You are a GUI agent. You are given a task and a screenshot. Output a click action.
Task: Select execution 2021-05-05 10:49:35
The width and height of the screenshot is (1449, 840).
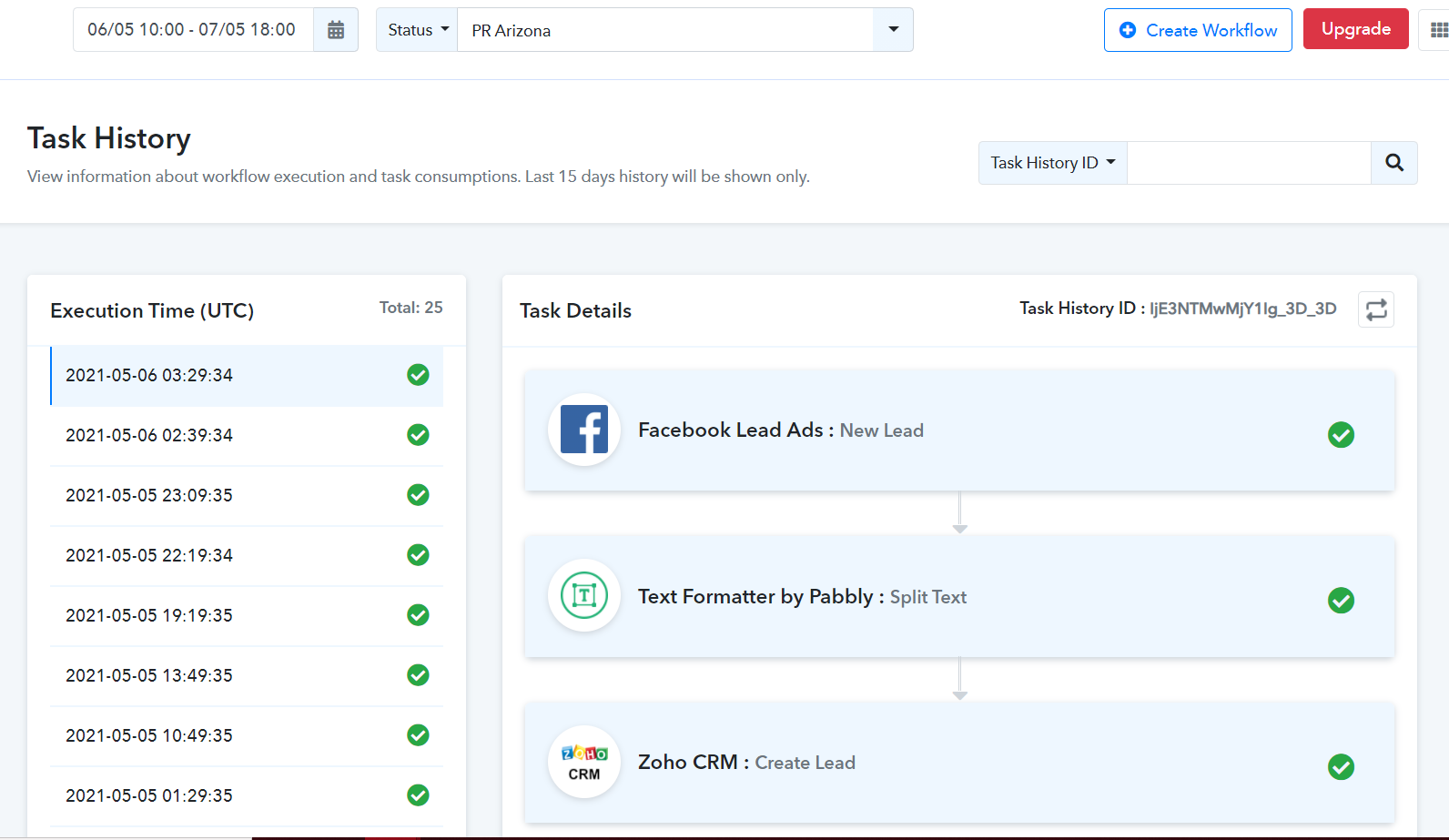247,735
